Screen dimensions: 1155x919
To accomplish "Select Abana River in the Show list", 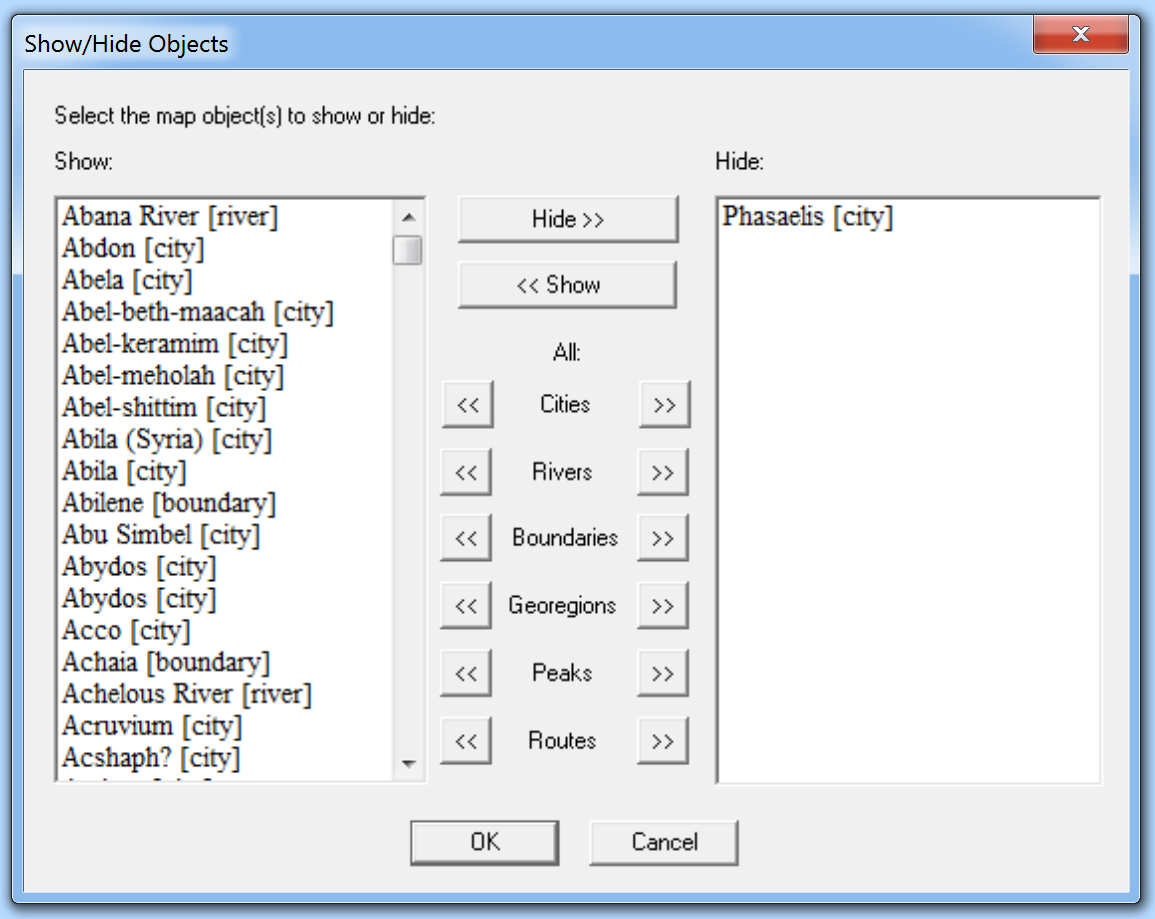I will click(168, 217).
